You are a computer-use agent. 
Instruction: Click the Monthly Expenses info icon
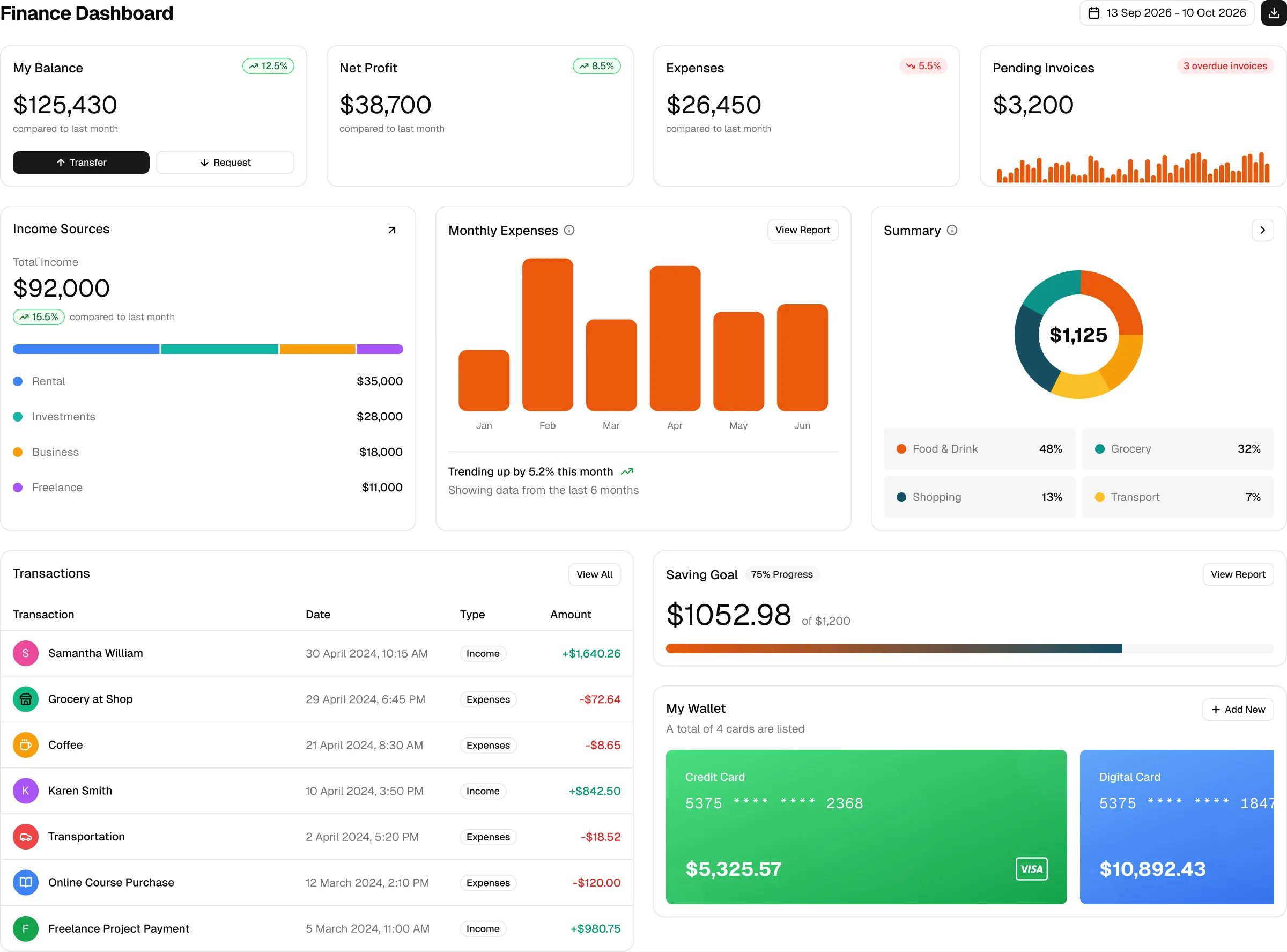[569, 230]
